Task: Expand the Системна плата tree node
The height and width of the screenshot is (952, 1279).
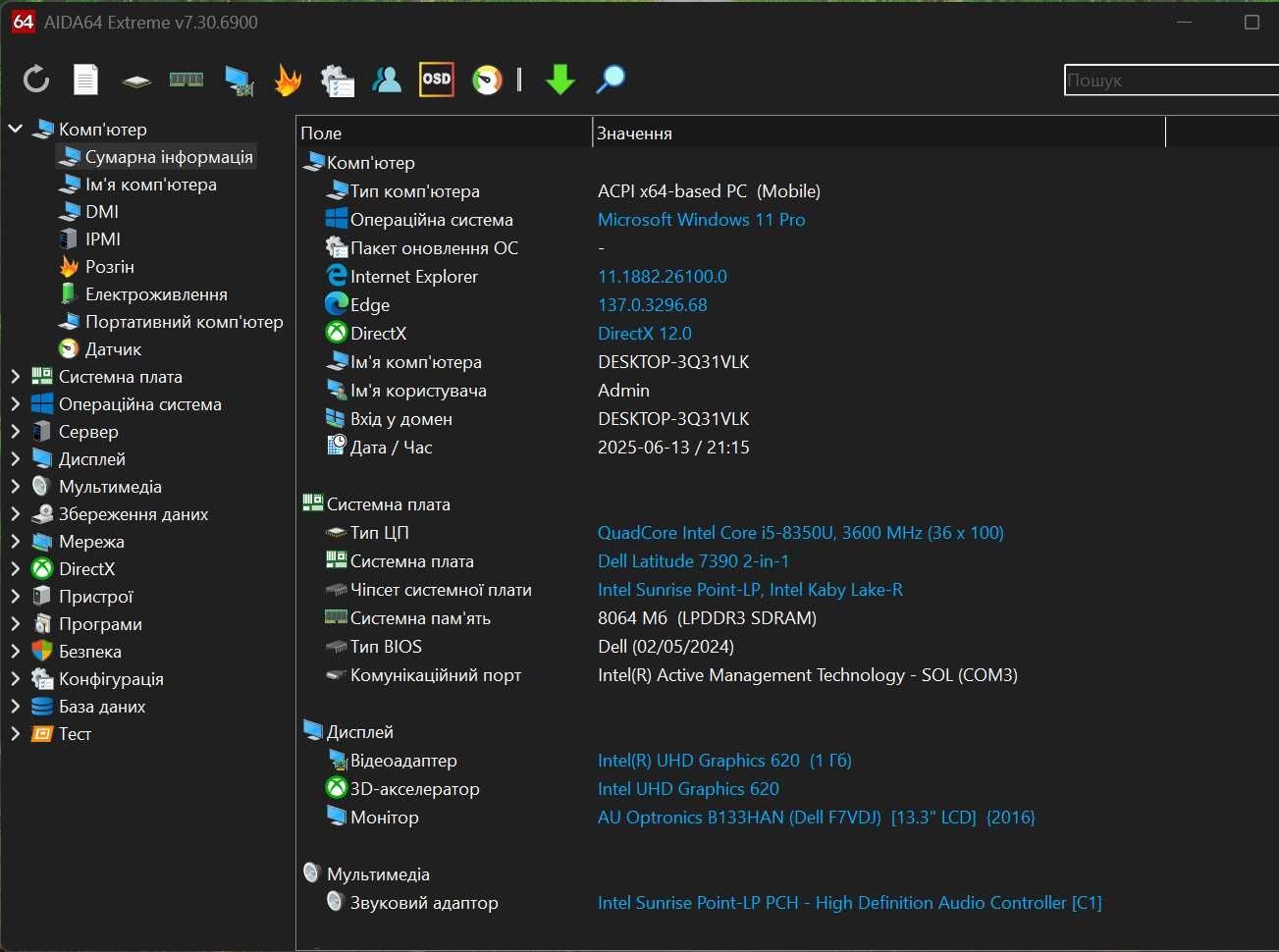Action: click(15, 376)
